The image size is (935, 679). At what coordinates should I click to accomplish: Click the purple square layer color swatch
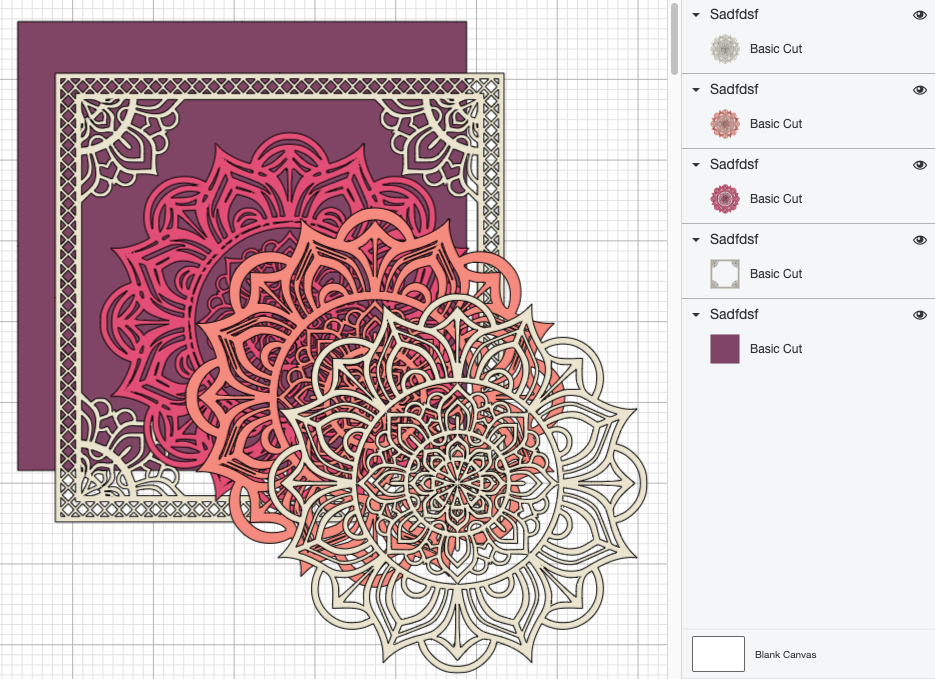point(725,349)
